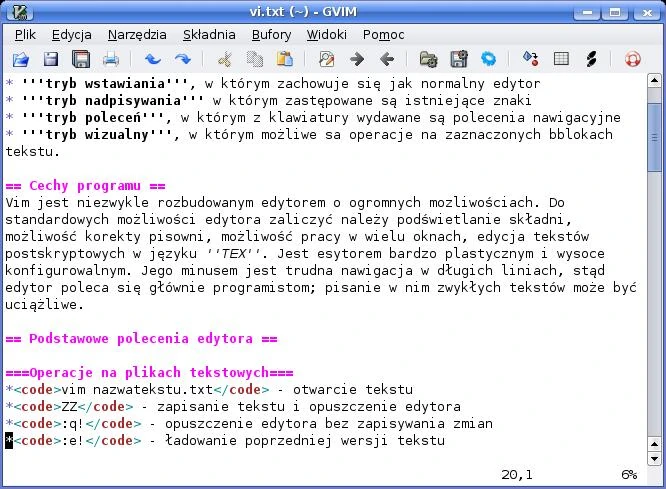This screenshot has height=489, width=666.
Task: Click the bold text 'tryb nadpisywania'
Action: click(x=113, y=101)
